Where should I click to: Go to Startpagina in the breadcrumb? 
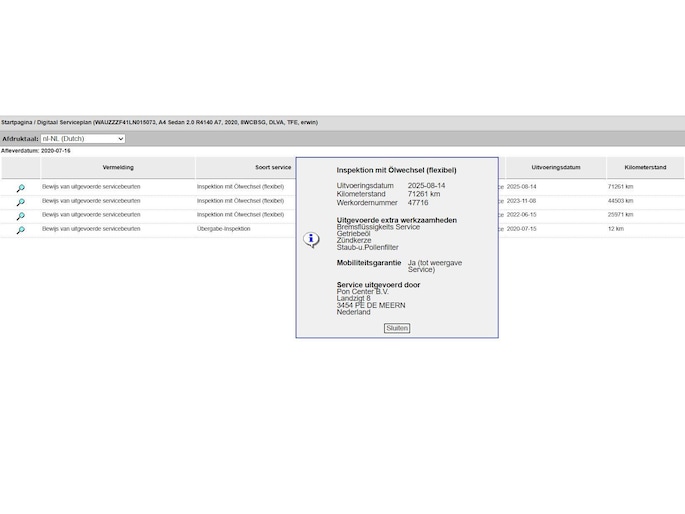pyautogui.click(x=19, y=122)
